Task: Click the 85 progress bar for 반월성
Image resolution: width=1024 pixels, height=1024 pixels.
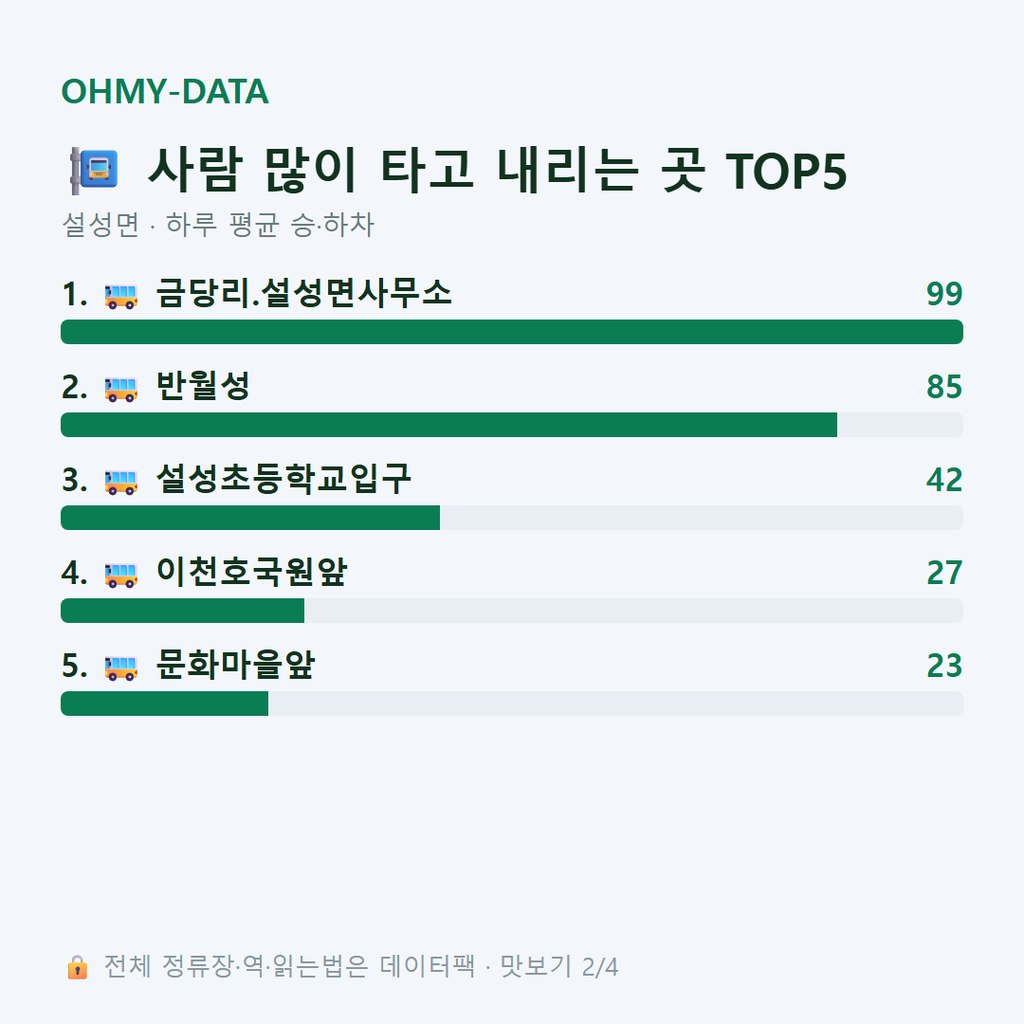Action: 512,424
